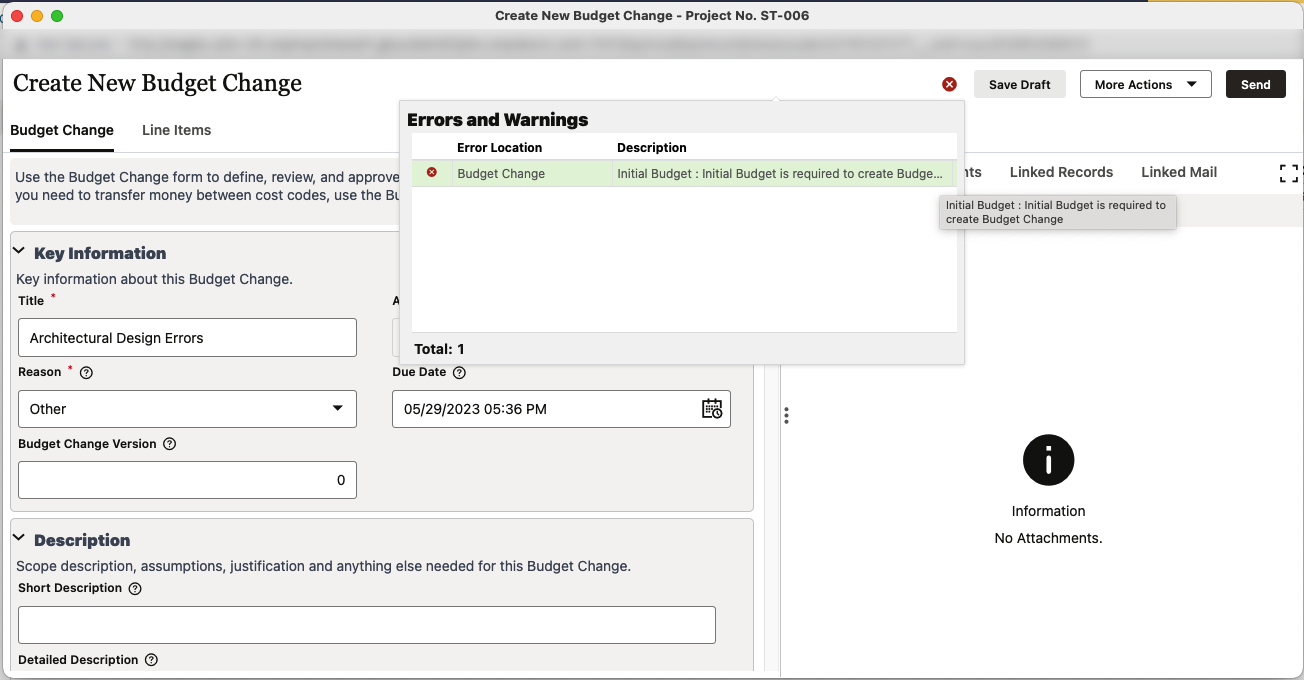Click the red error indicator near Save Draft
Viewport: 1304px width, 680px height.
(948, 84)
